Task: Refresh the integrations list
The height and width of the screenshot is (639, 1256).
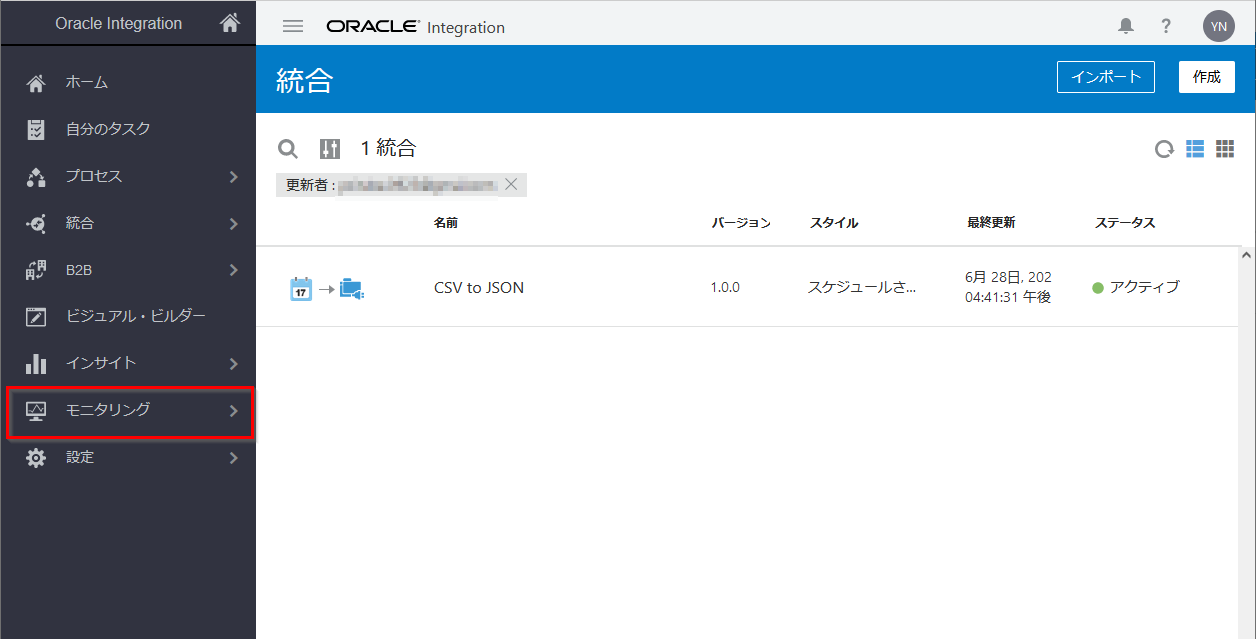Action: pos(1164,149)
